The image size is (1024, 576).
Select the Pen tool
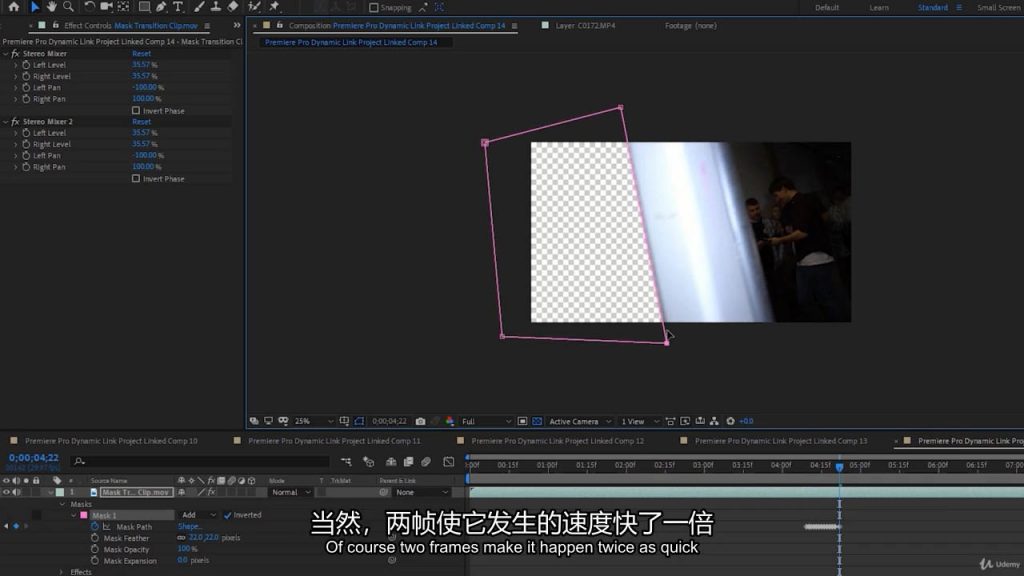point(161,7)
